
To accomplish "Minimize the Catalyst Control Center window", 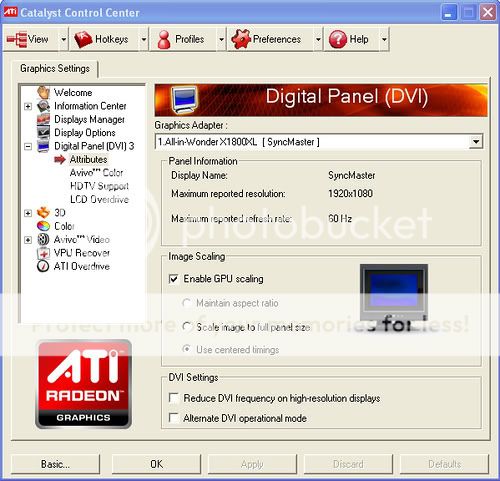I will coord(449,13).
